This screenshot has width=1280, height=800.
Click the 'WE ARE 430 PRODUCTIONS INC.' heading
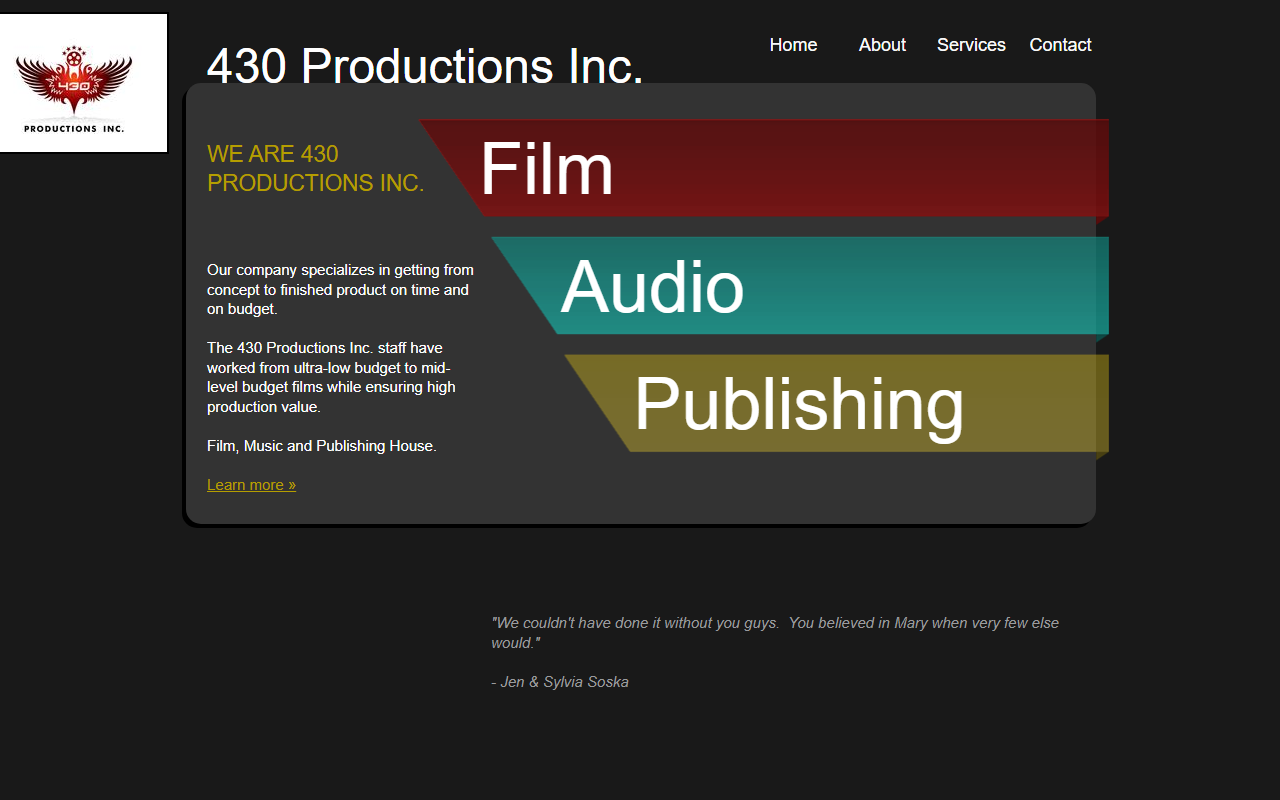coord(316,168)
